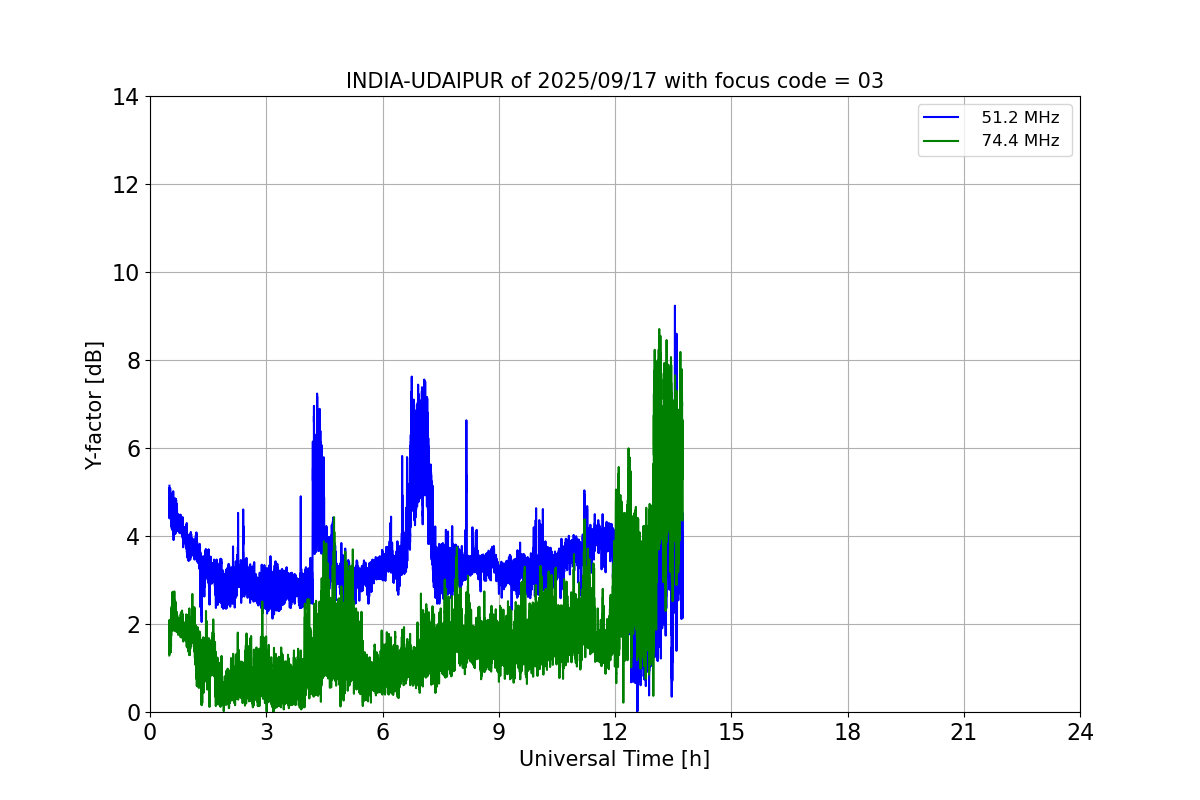Click x-axis tick label 15
The image size is (1200, 800).
(731, 732)
